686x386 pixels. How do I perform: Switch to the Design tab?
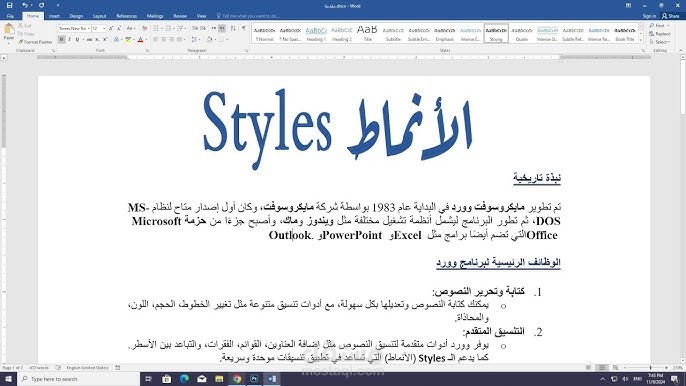coord(76,16)
